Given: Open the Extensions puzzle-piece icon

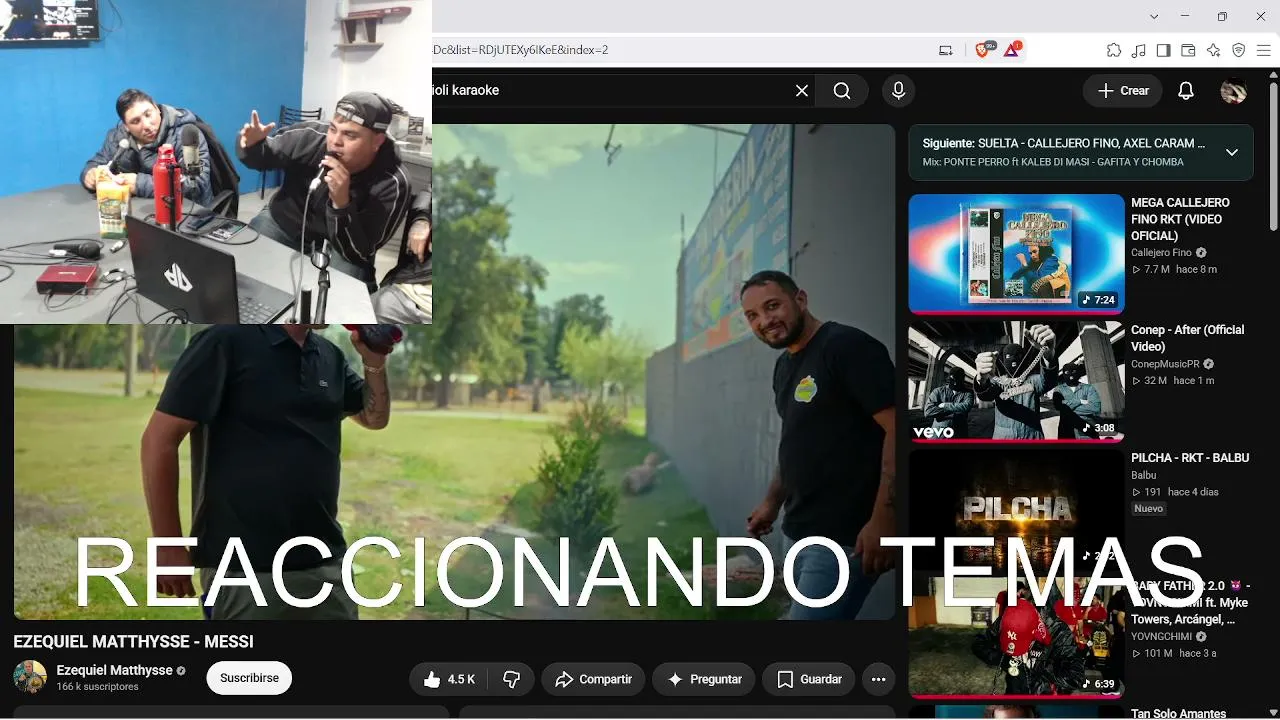Looking at the screenshot, I should pos(1113,50).
